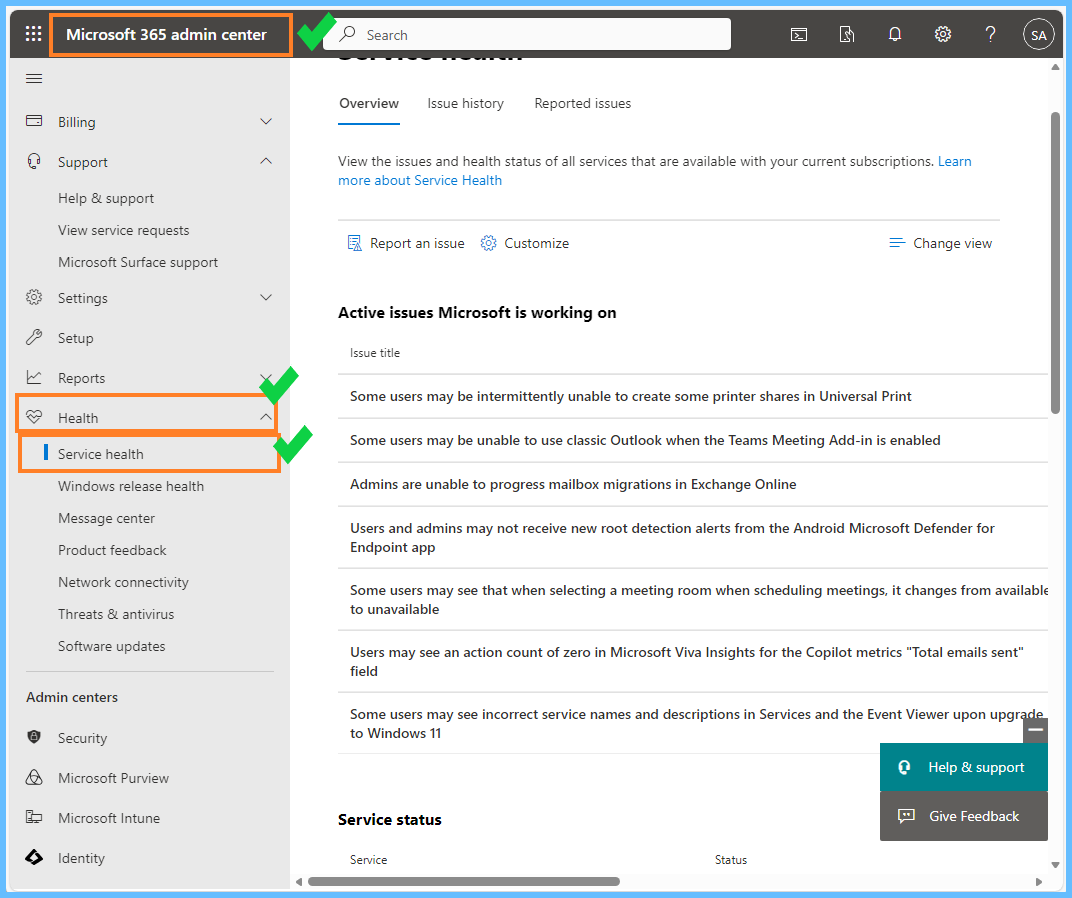Click the Give Feedback chat icon
The image size is (1072, 898).
point(906,816)
